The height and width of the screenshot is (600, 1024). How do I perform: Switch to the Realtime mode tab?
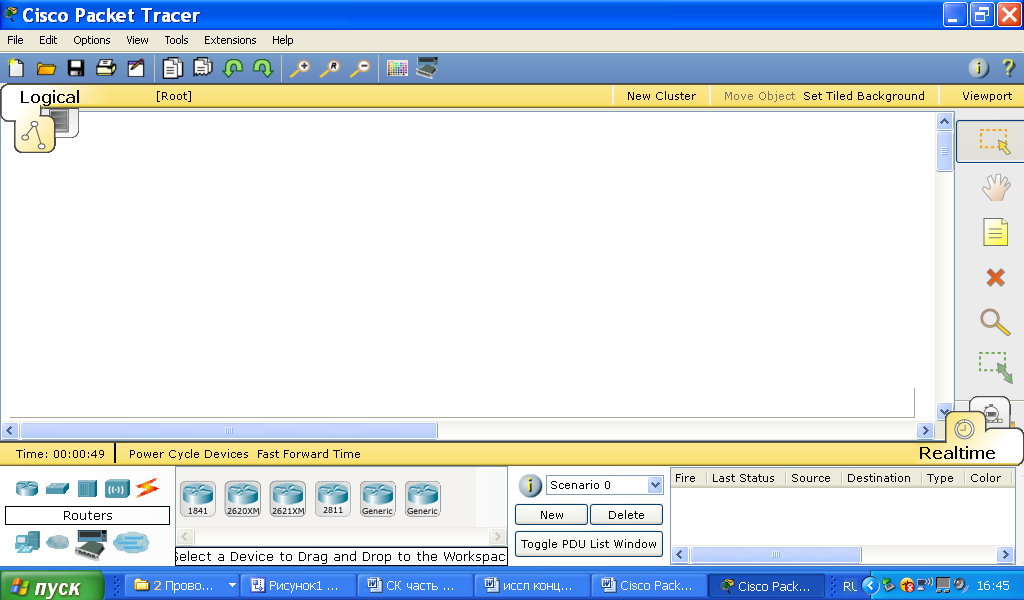957,452
